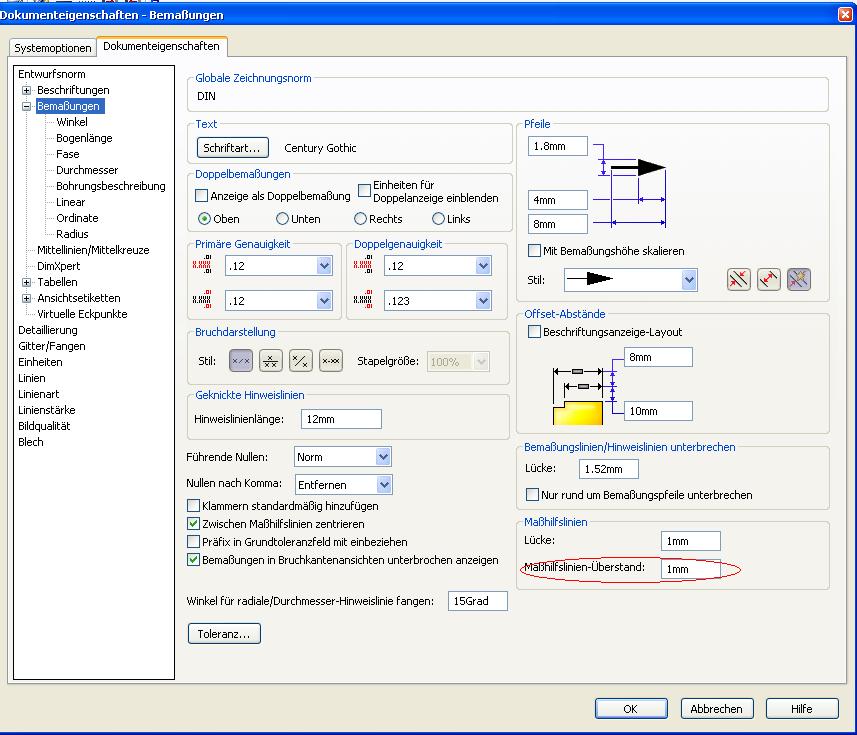Enable Anzeige als Doppelbemaßung checkbox
Image resolution: width=857 pixels, height=735 pixels.
201,196
